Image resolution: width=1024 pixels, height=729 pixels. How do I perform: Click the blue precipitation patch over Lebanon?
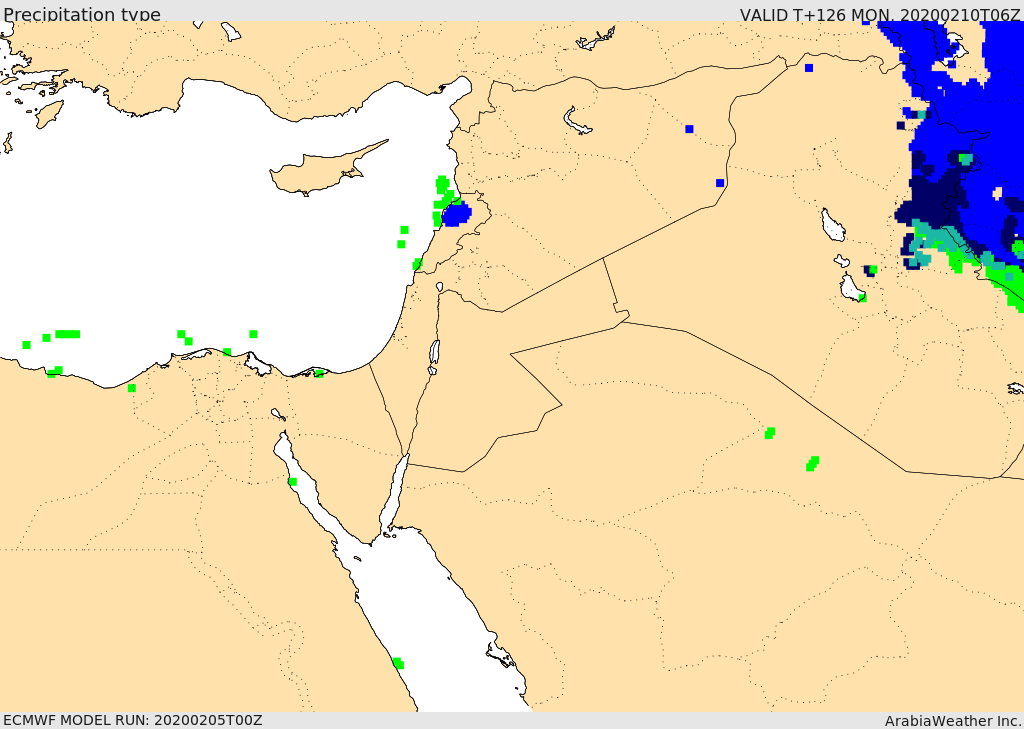(x=456, y=214)
